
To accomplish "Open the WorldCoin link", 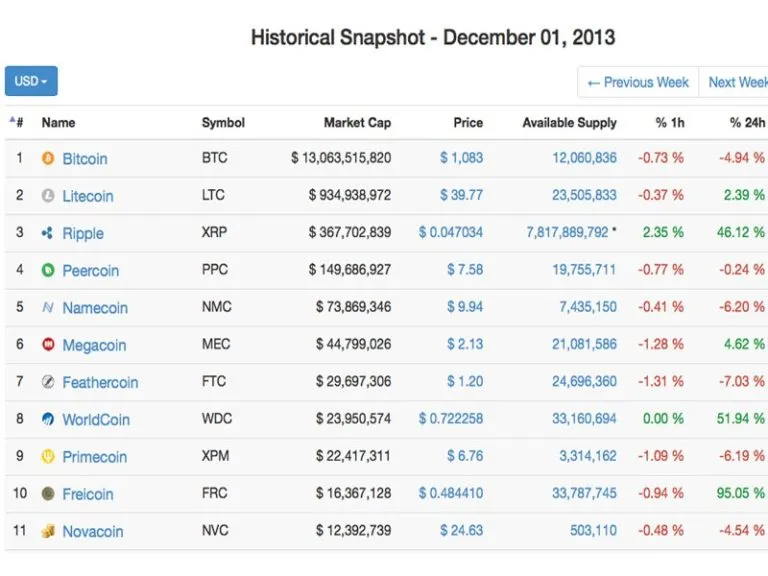I will (x=96, y=419).
